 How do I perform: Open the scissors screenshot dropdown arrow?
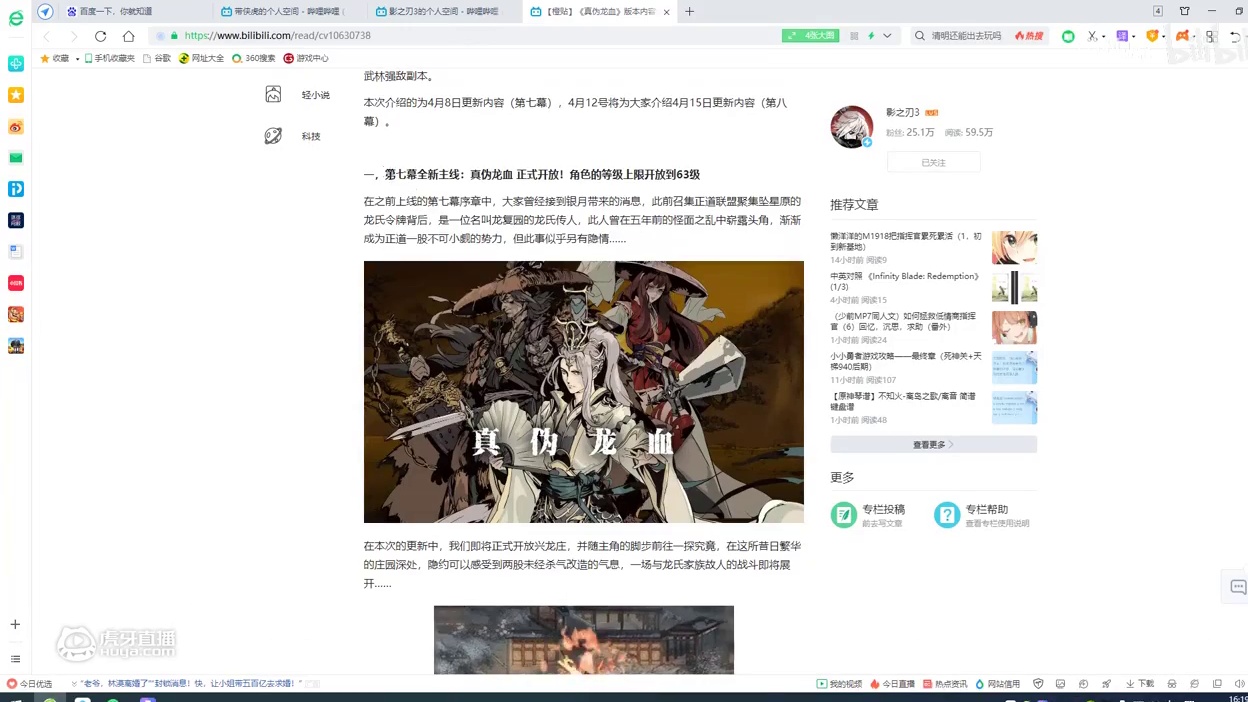1104,37
